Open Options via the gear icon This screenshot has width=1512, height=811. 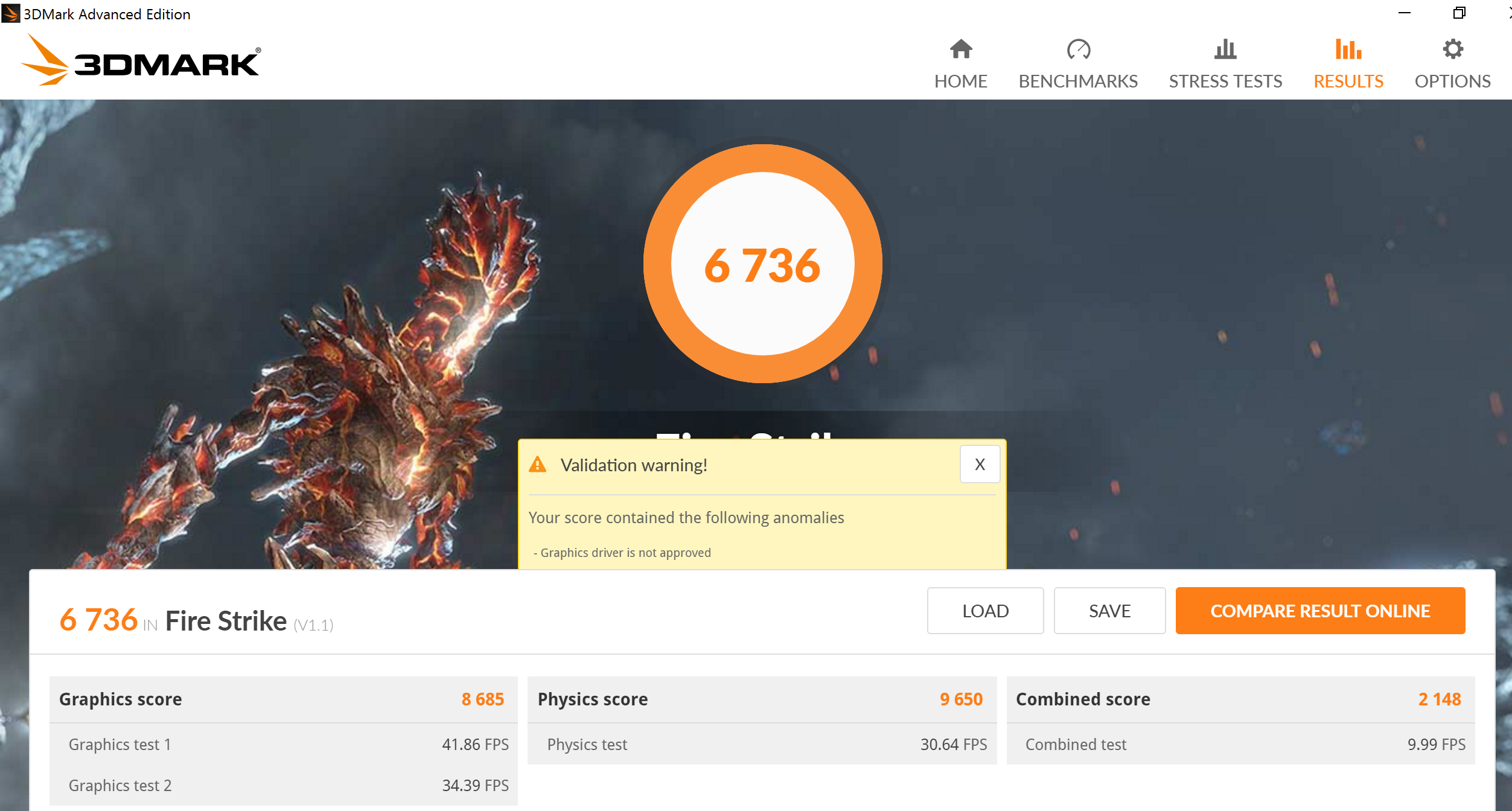pyautogui.click(x=1452, y=49)
